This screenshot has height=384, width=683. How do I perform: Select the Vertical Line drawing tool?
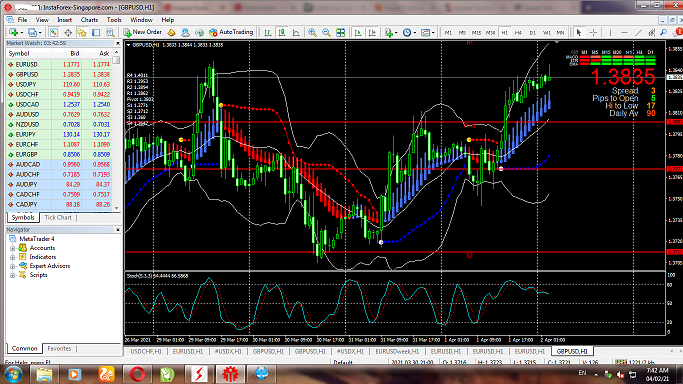point(610,33)
